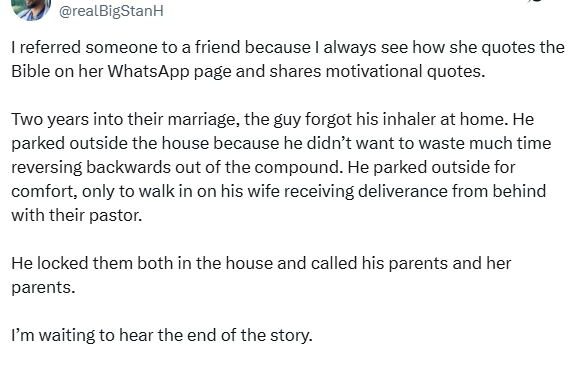Click the line starting "Two years into their marriage"
585x375 pixels.
tap(273, 120)
